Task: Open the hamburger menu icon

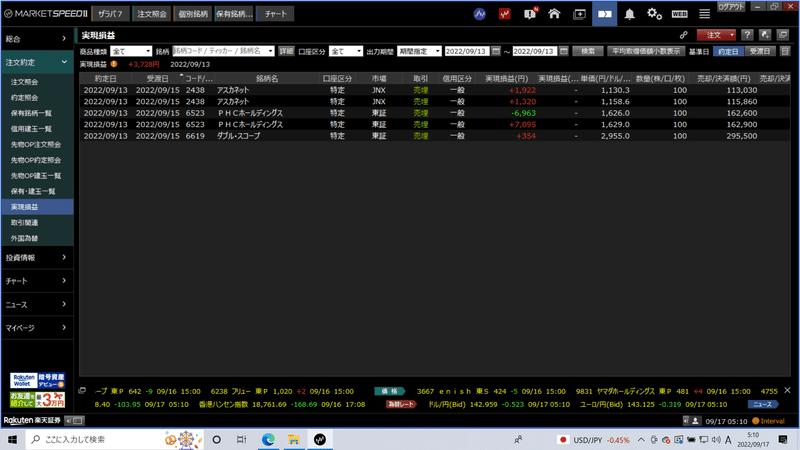Action: [704, 14]
